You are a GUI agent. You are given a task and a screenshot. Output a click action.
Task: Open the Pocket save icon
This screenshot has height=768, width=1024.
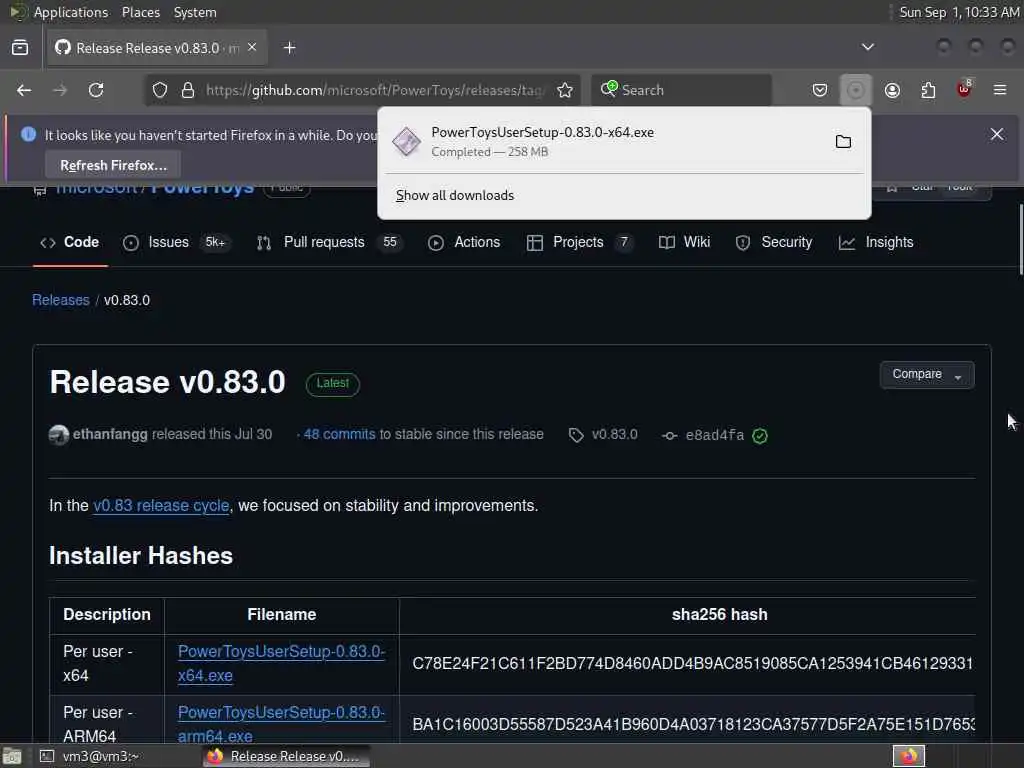(820, 90)
